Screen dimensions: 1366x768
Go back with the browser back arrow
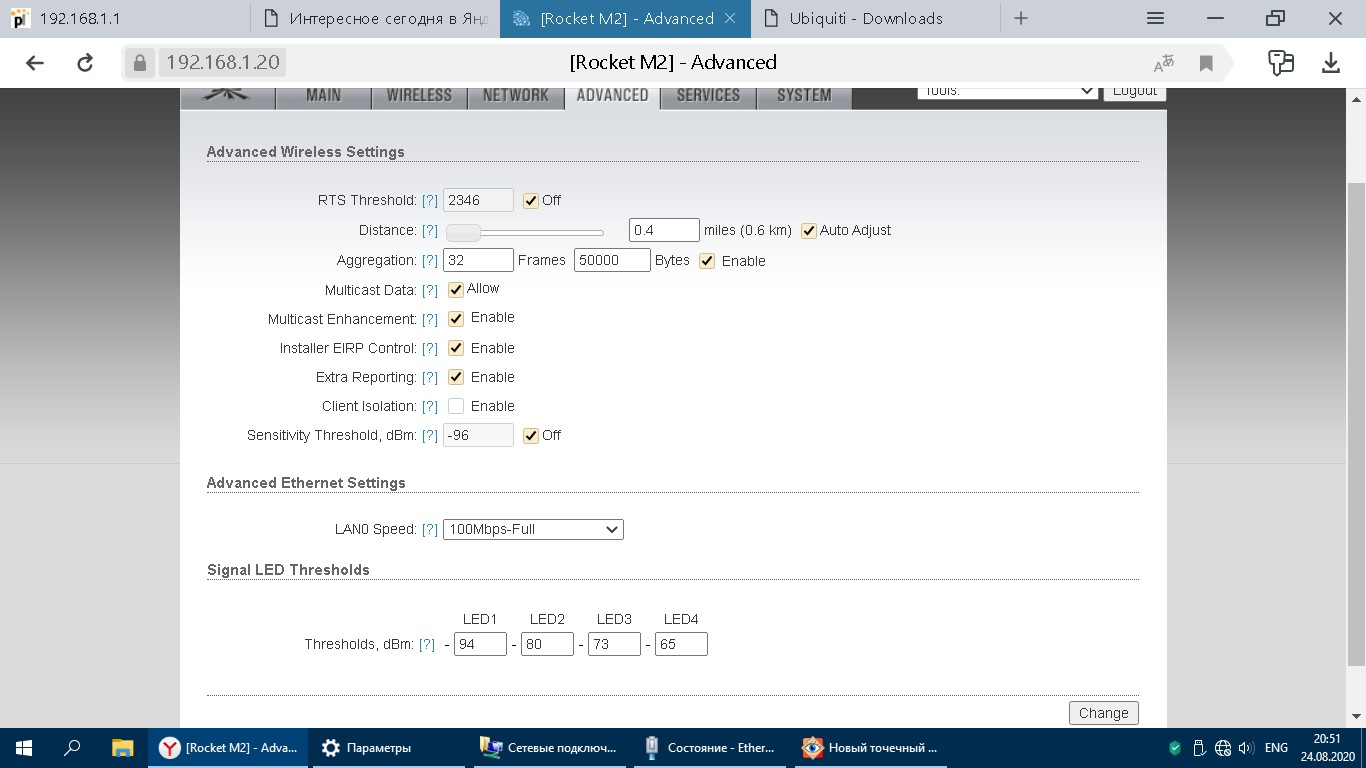coord(35,63)
